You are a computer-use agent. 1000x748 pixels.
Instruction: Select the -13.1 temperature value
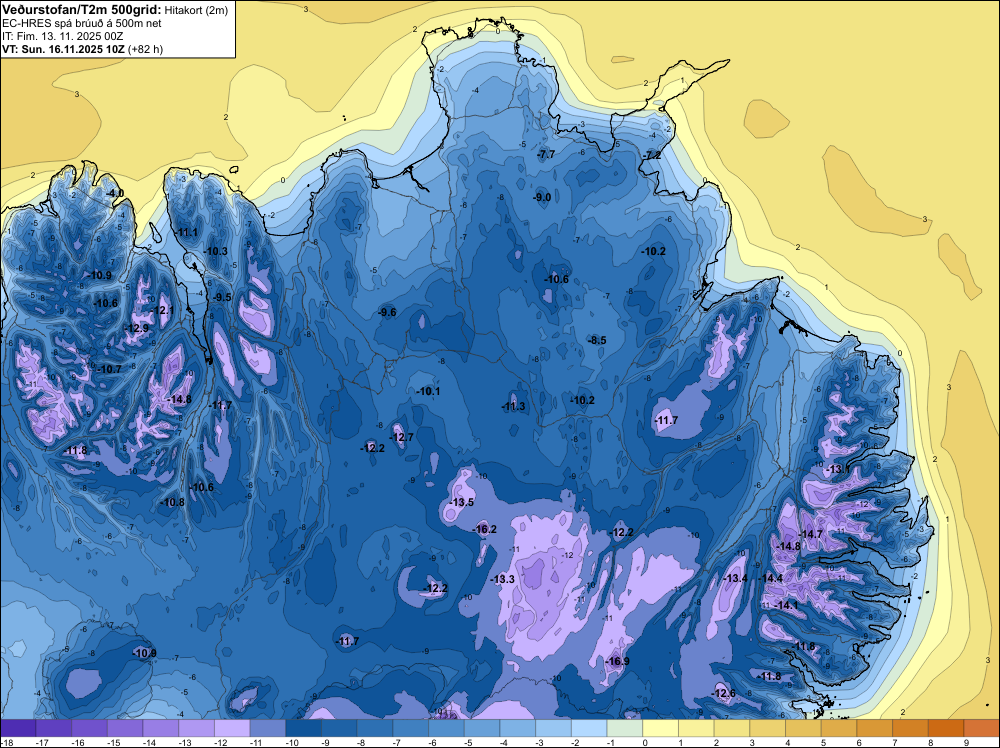coord(838,469)
